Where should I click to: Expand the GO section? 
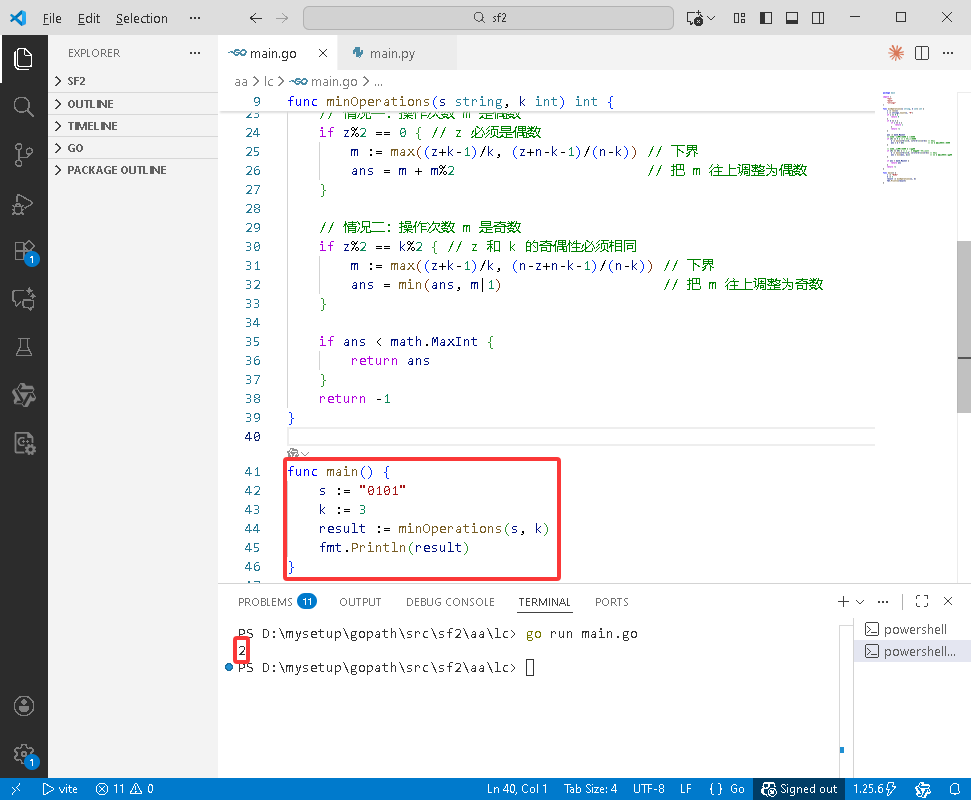133,148
